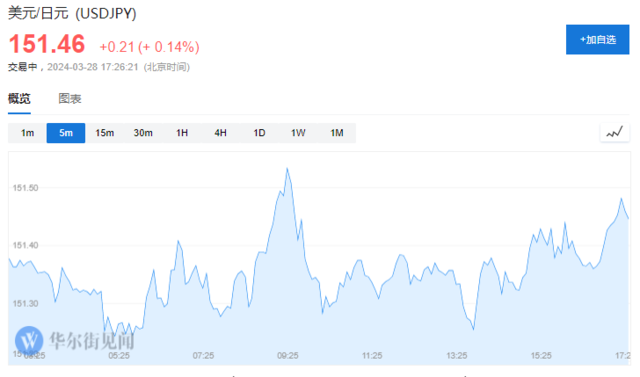Click the 151.30 axis label
This screenshot has height=377, width=640.
click(25, 304)
